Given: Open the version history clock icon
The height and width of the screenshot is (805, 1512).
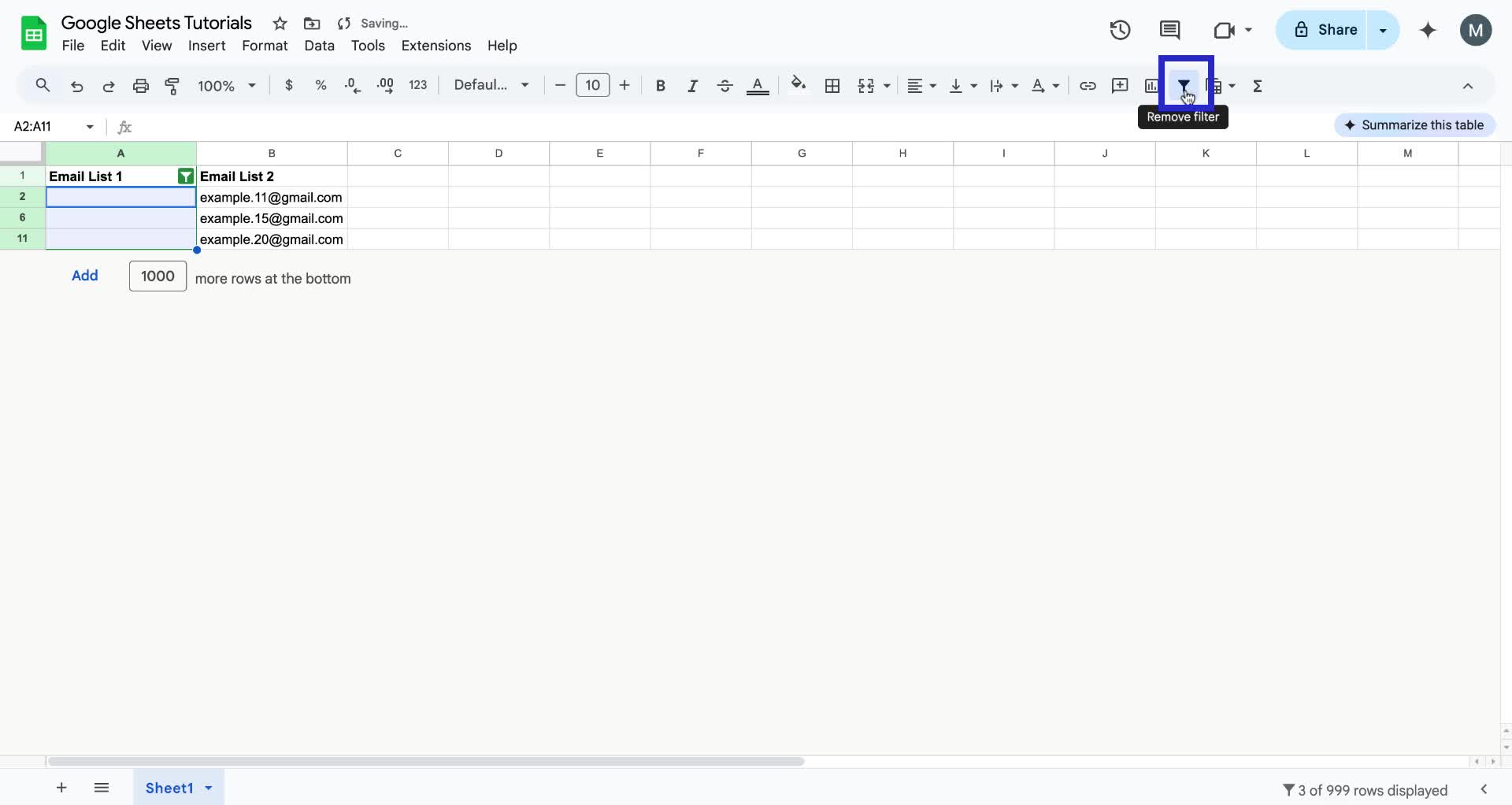Looking at the screenshot, I should (x=1120, y=30).
